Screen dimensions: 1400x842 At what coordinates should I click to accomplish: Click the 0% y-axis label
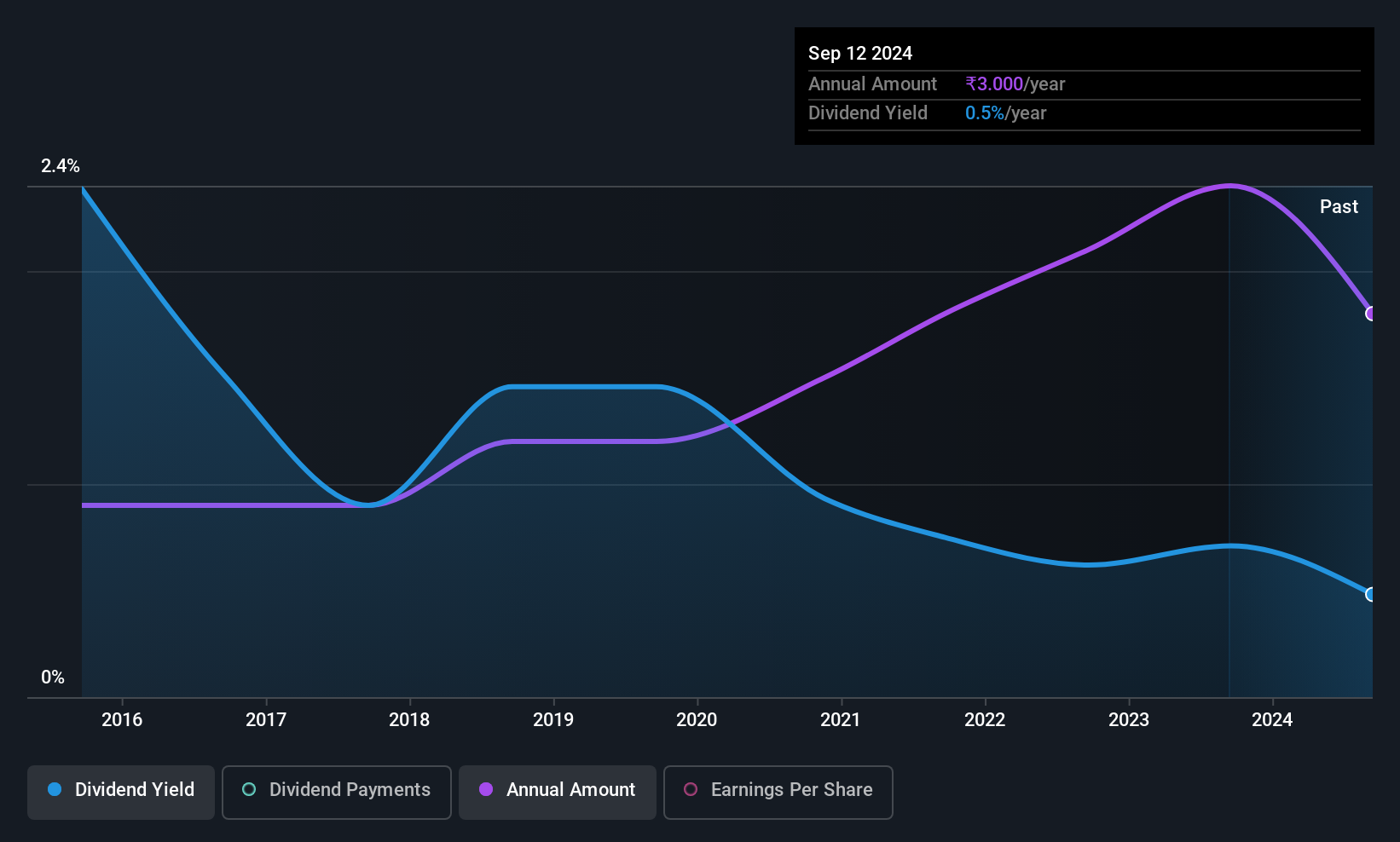(x=53, y=678)
